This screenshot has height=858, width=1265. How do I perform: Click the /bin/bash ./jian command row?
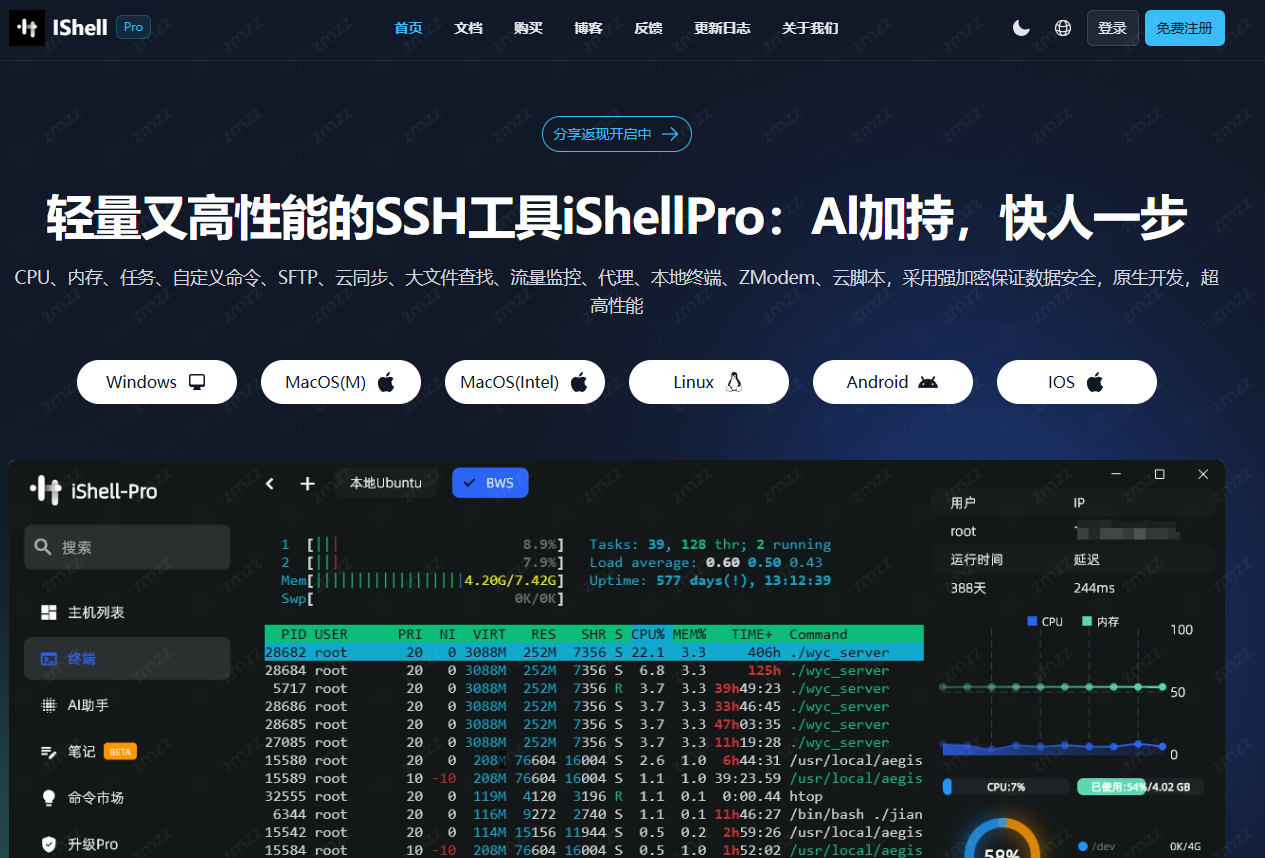pos(594,814)
